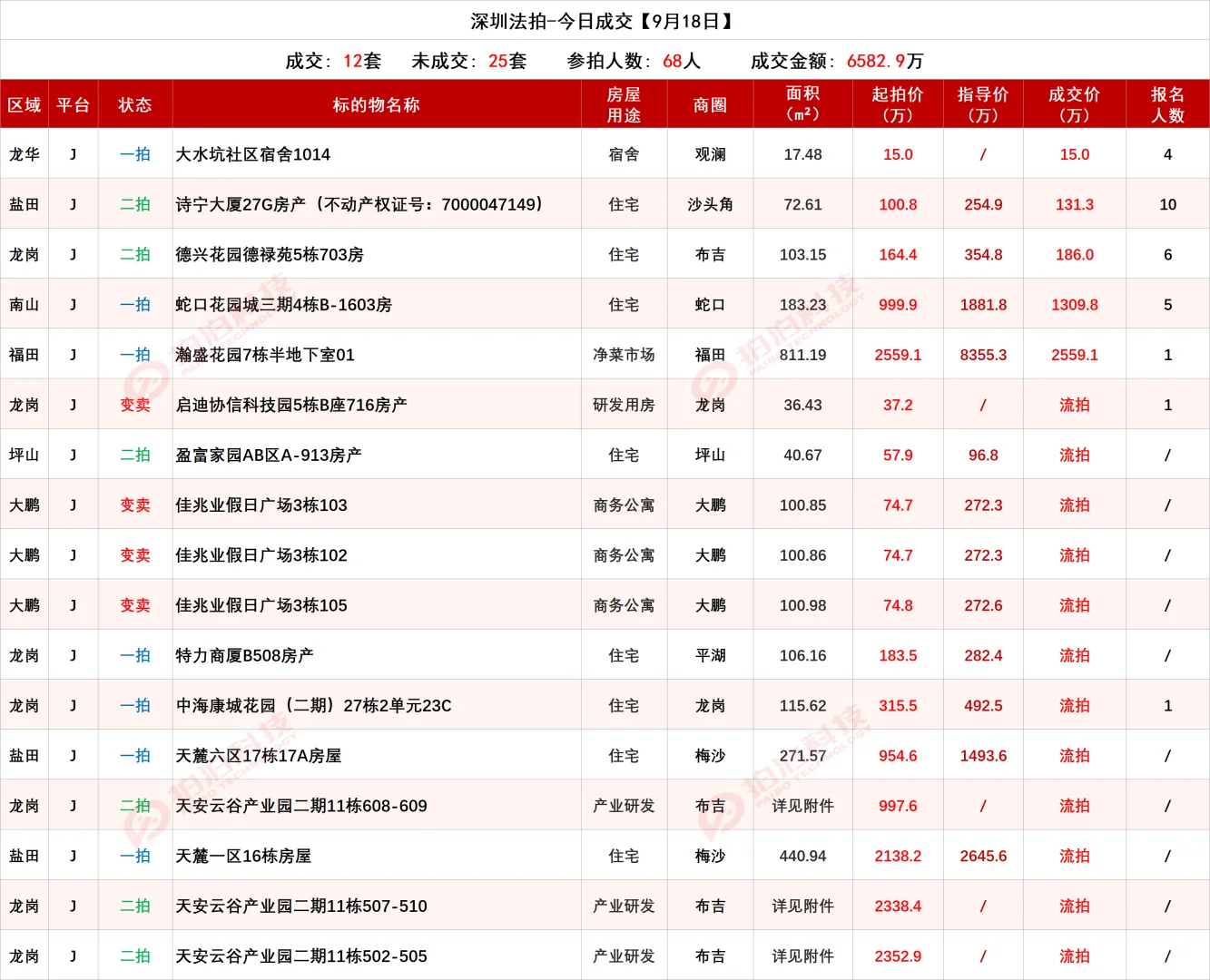Image resolution: width=1210 pixels, height=980 pixels.
Task: Select the 观澜 商圈 cell
Action: (x=710, y=154)
